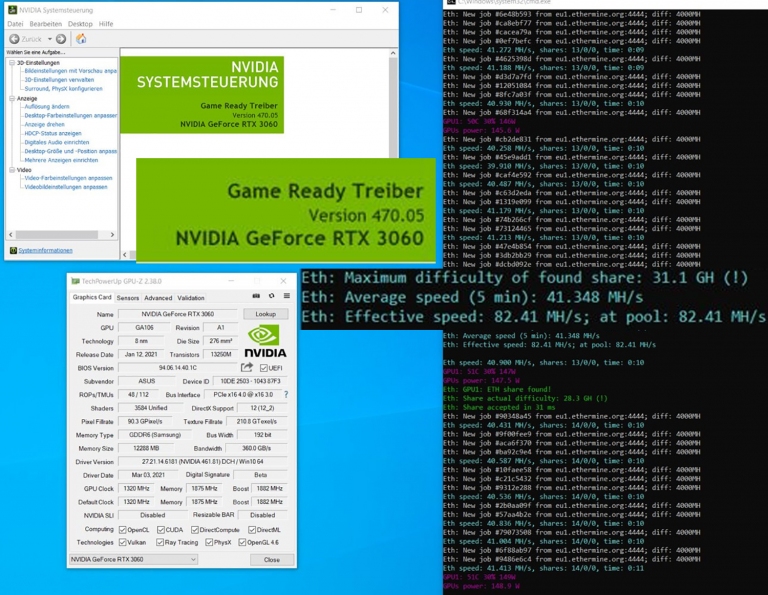
Task: Collapse the Video tree node
Action: 12,170
